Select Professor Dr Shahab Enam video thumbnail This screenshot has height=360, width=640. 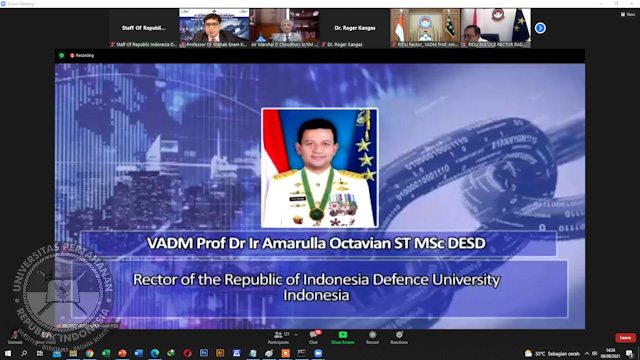pos(214,28)
